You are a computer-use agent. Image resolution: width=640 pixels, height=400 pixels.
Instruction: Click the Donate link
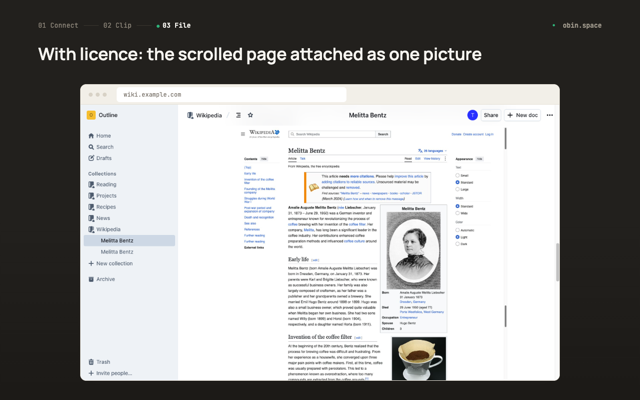coord(456,134)
